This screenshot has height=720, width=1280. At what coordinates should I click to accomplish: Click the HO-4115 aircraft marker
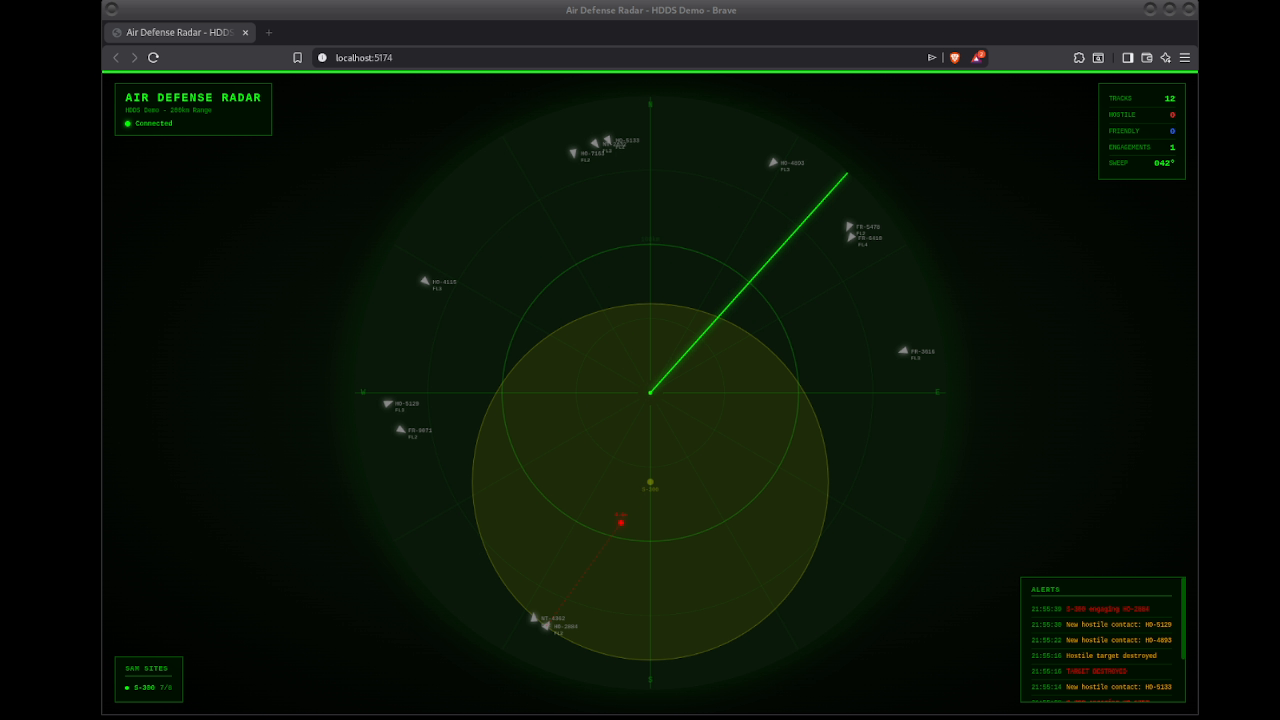[x=425, y=281]
